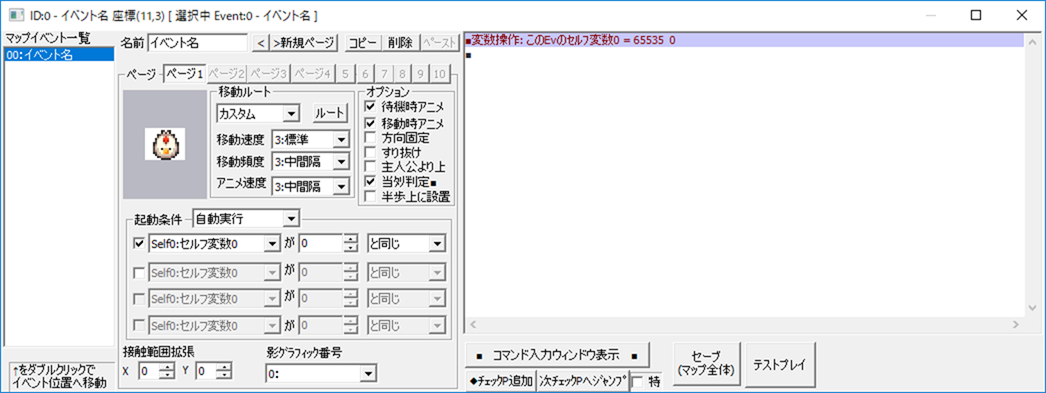Viewport: 1046px width, 393px height.
Task: Enable 半歩上に設置 checkbox
Action: [x=370, y=196]
